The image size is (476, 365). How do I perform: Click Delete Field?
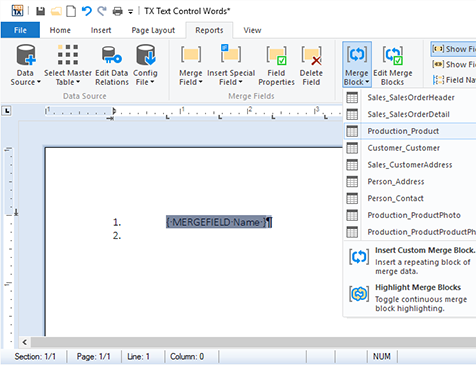pyautogui.click(x=311, y=65)
